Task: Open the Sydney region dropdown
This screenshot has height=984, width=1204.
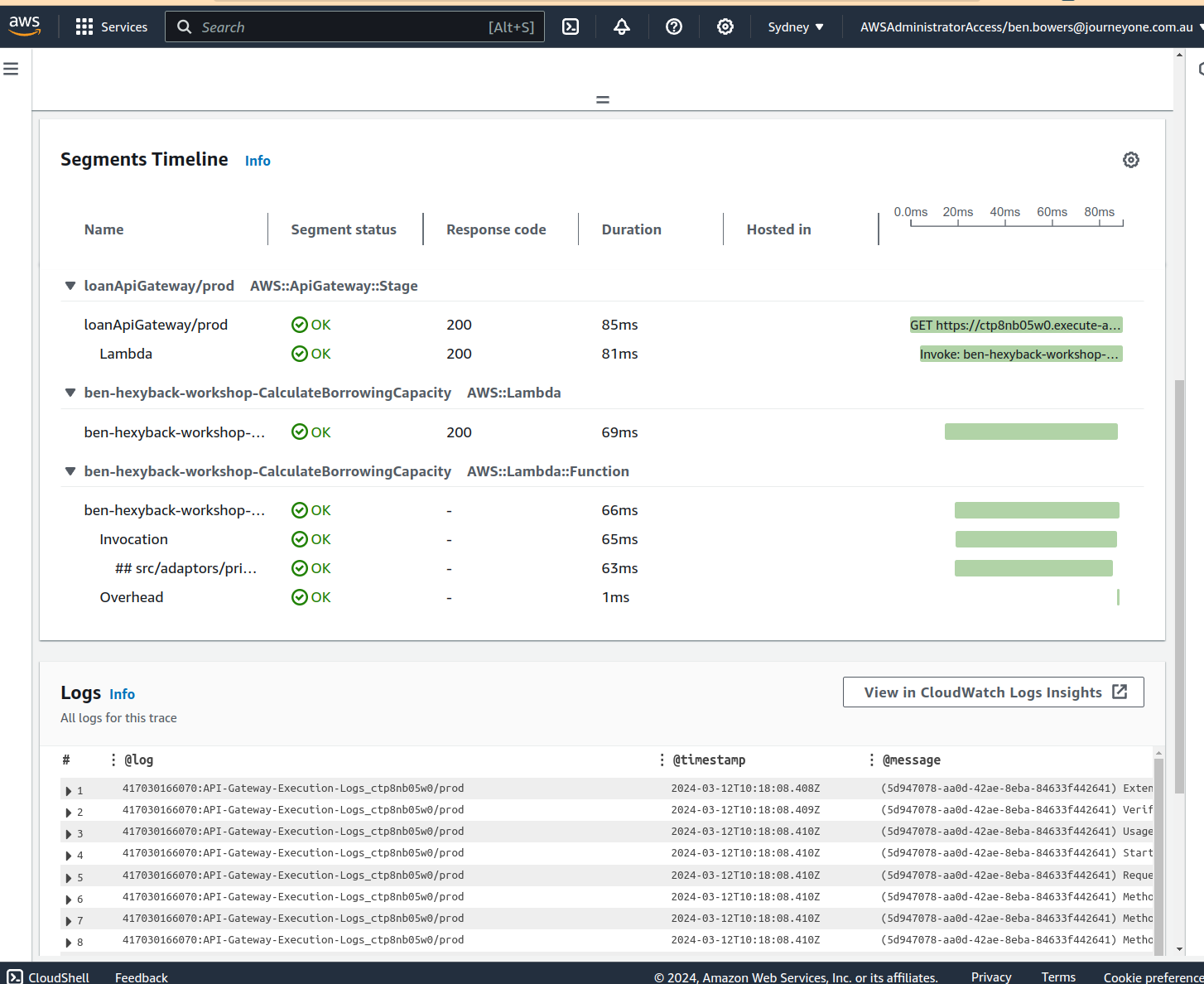Action: point(796,27)
